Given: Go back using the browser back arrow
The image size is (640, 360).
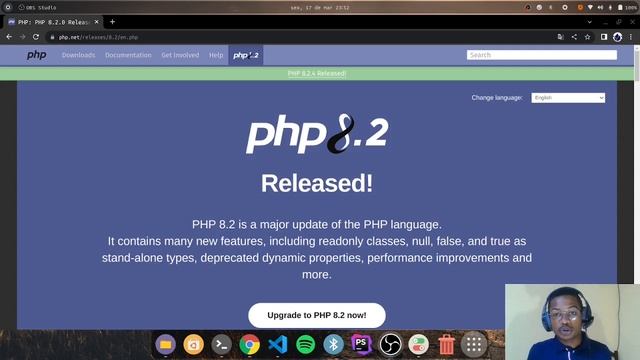Looking at the screenshot, I should (9, 37).
